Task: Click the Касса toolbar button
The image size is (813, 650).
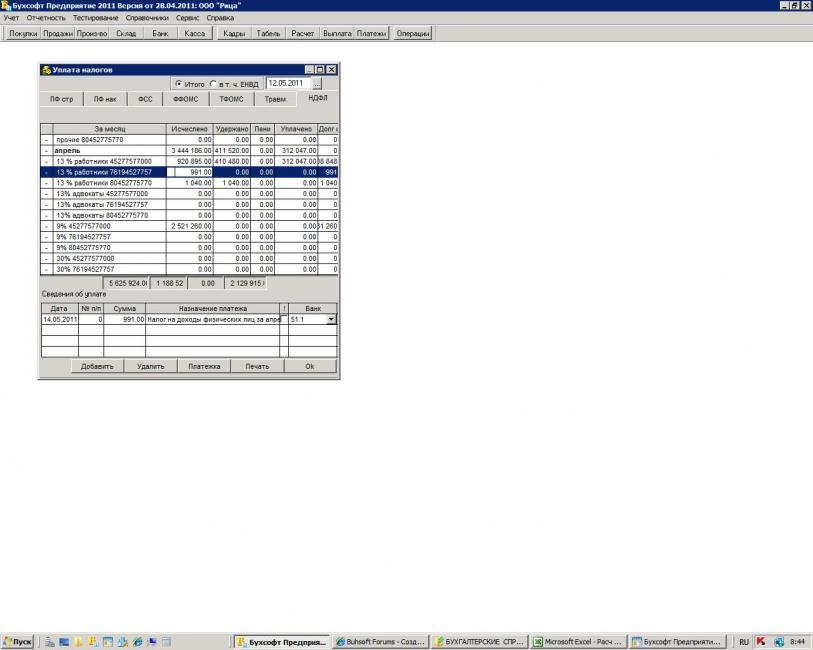Action: (194, 34)
